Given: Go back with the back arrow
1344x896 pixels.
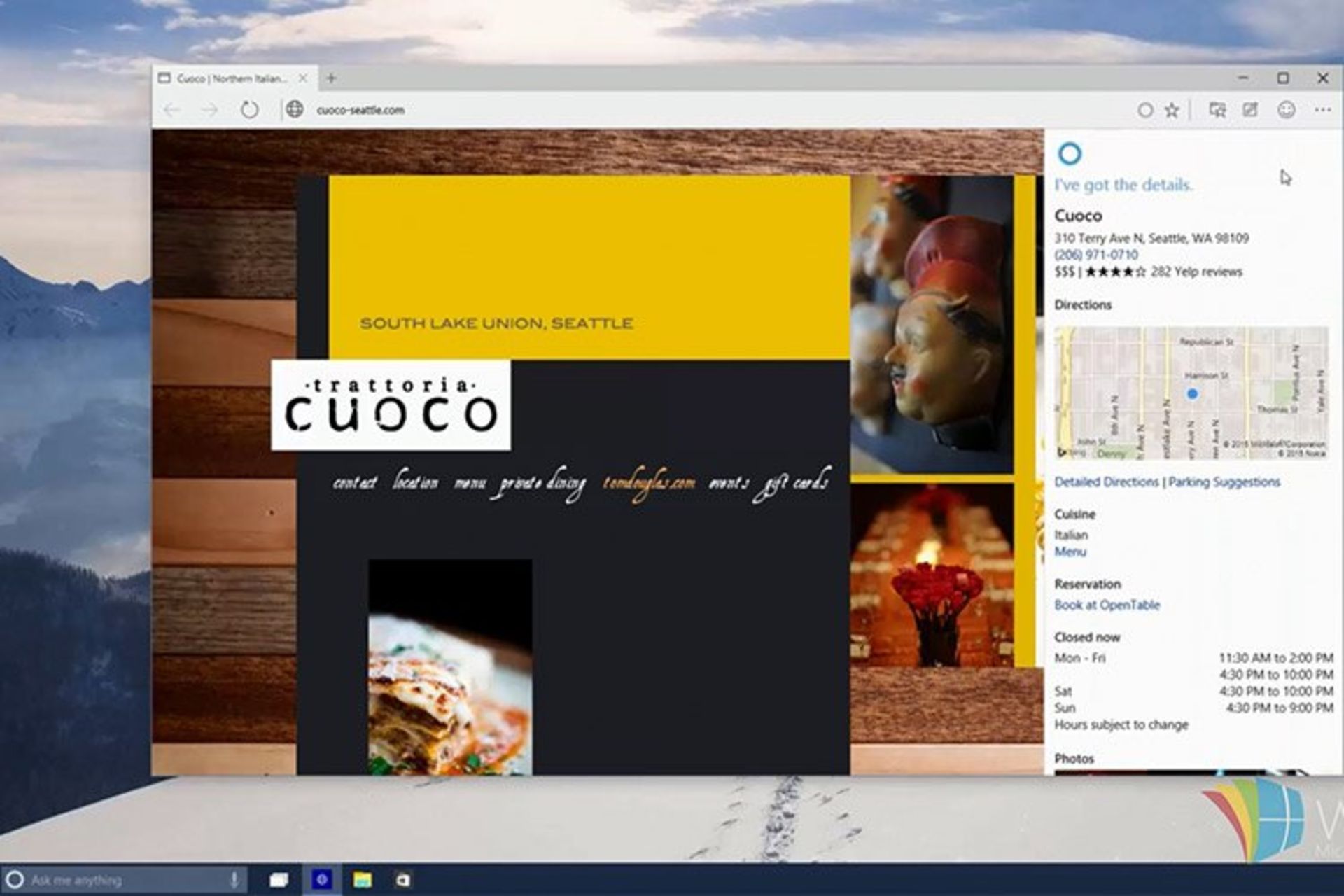Looking at the screenshot, I should point(172,110).
